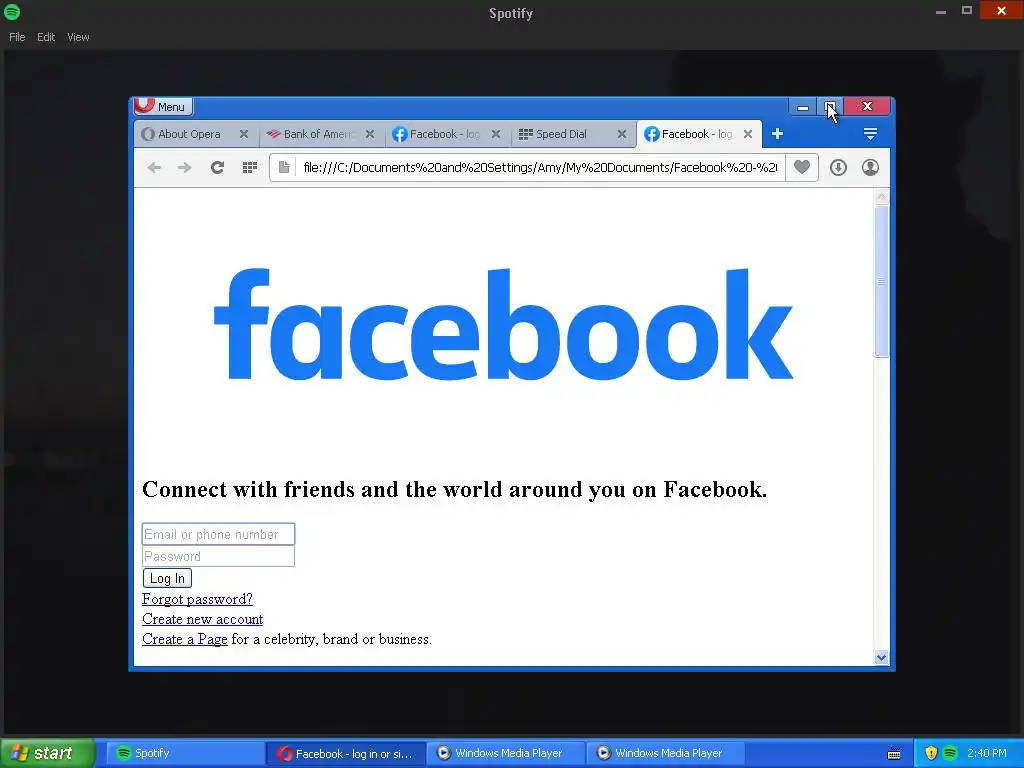Click the scrollbar down arrow
1024x768 pixels.
881,657
